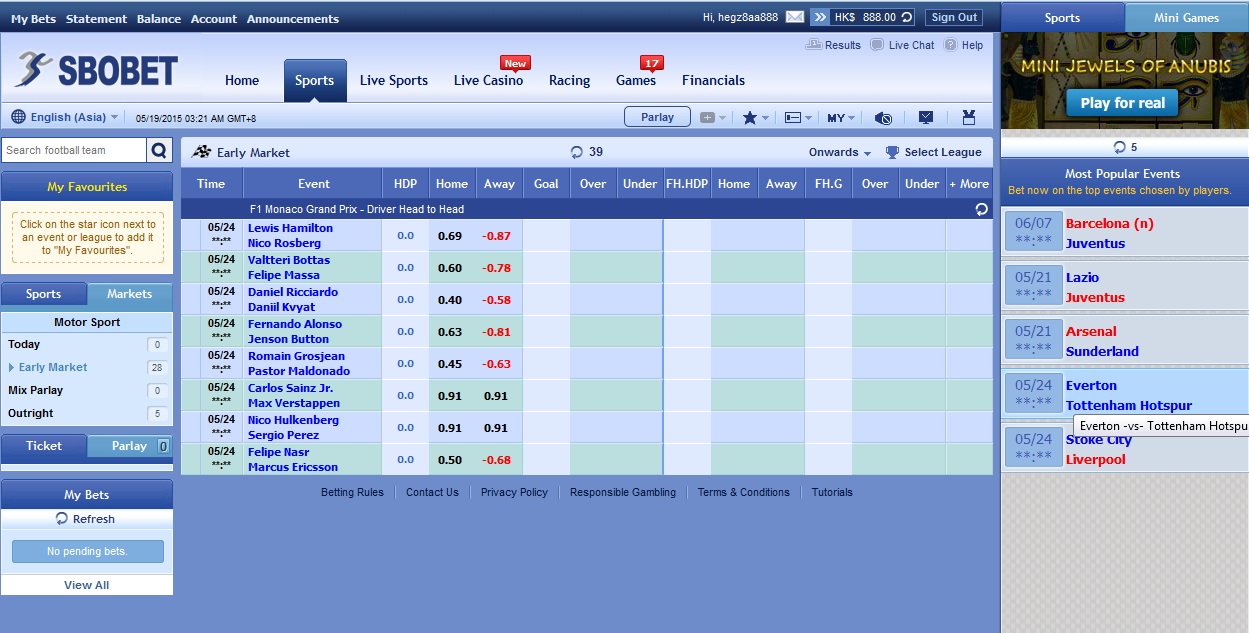Open the messages envelope icon
This screenshot has width=1249, height=633.
(x=795, y=17)
